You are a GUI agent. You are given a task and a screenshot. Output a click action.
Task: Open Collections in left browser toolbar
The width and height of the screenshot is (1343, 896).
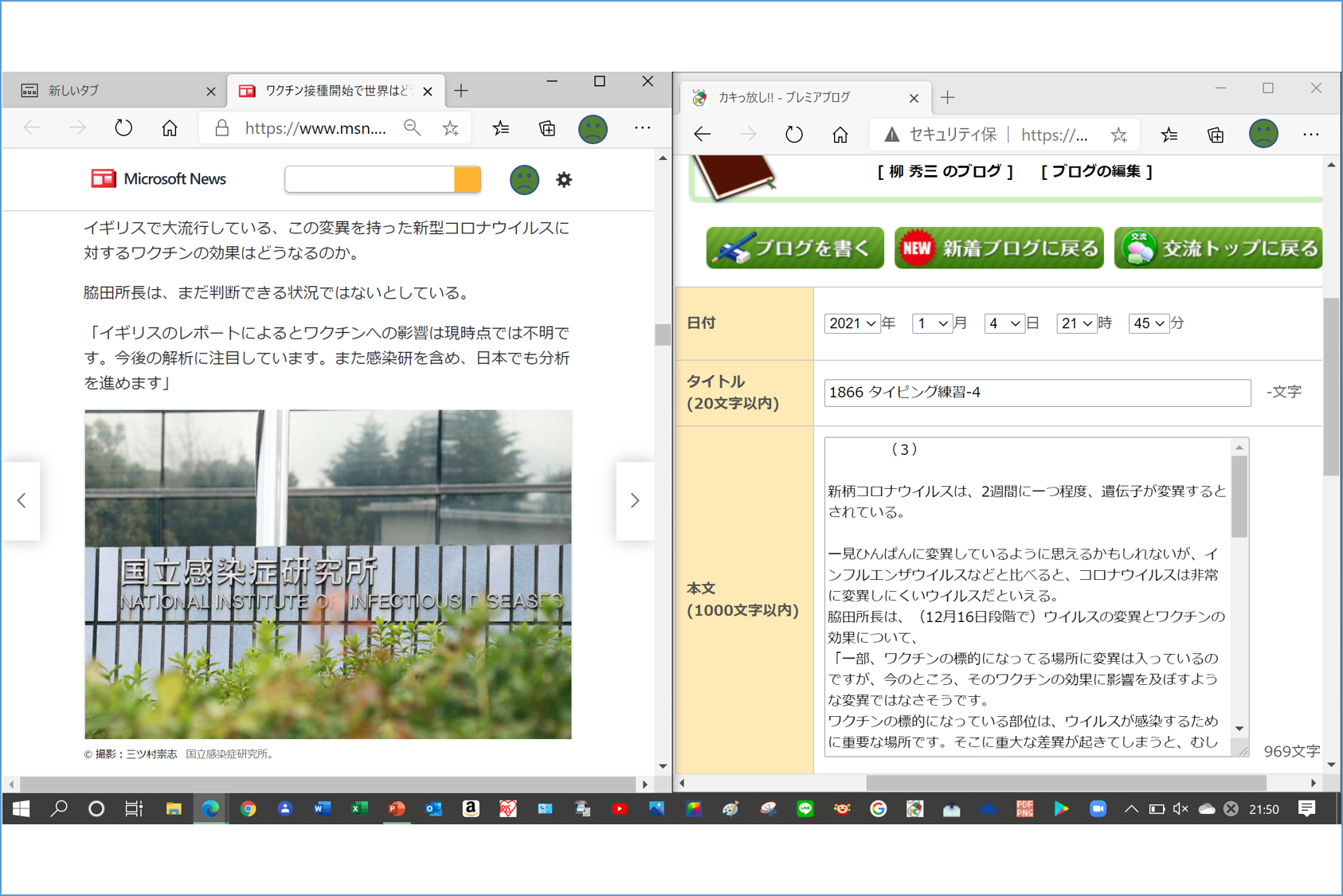coord(547,128)
